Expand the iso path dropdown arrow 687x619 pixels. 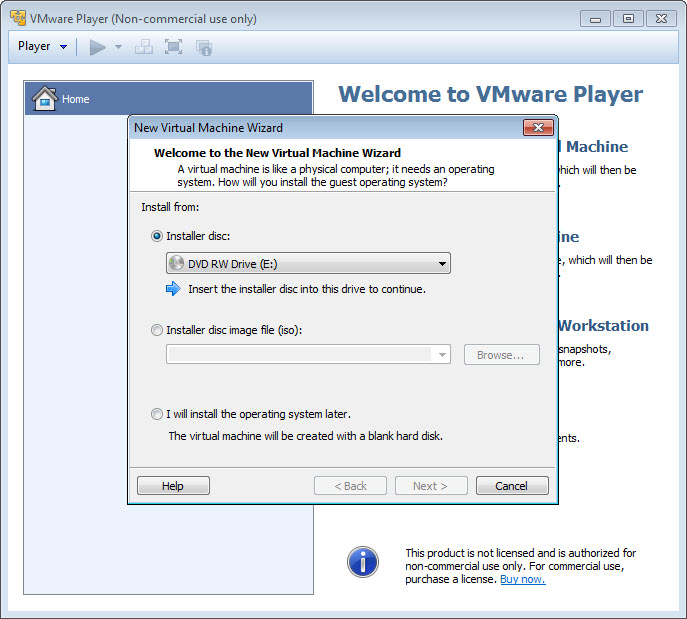click(442, 354)
